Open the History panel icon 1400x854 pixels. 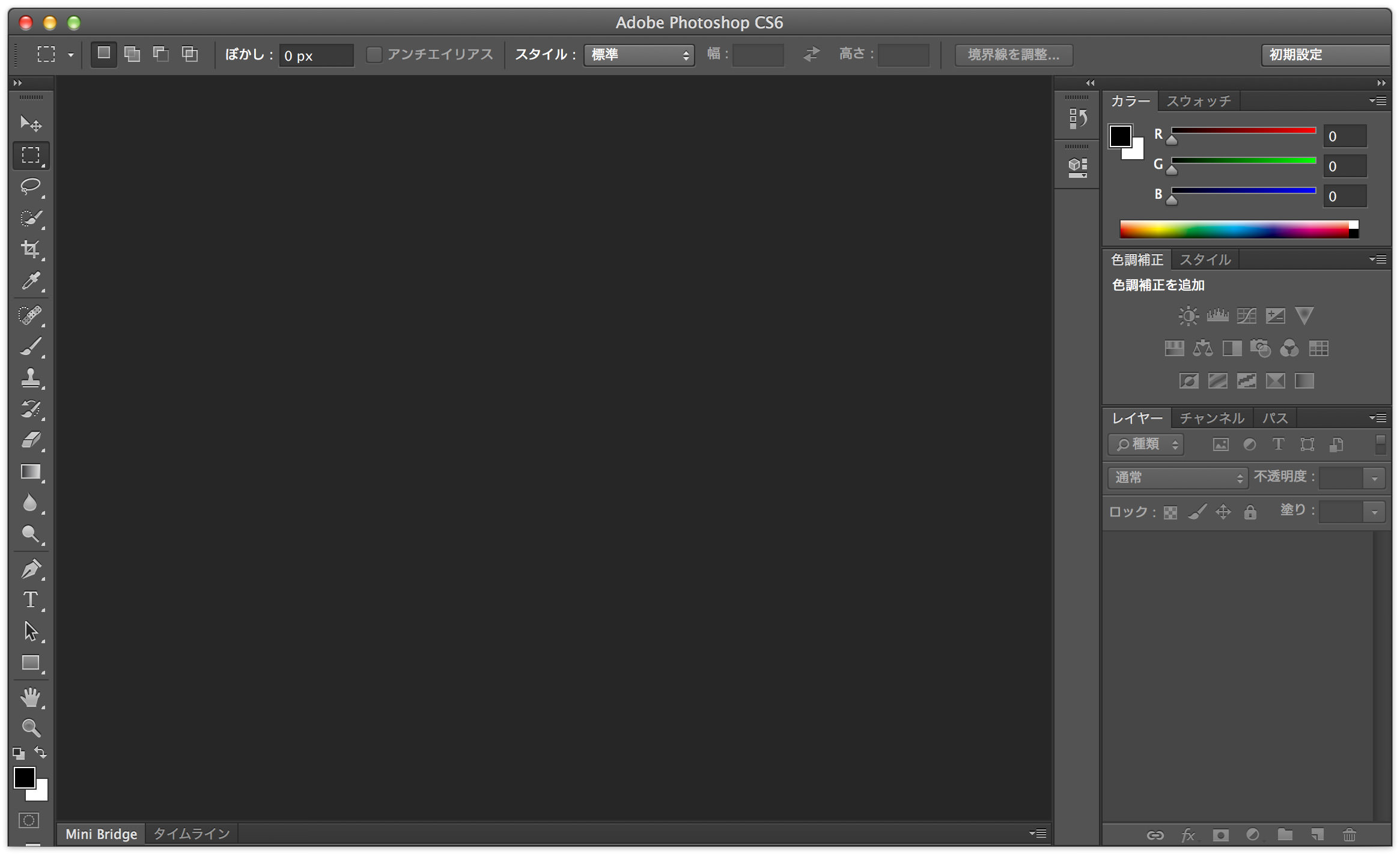(x=1078, y=118)
